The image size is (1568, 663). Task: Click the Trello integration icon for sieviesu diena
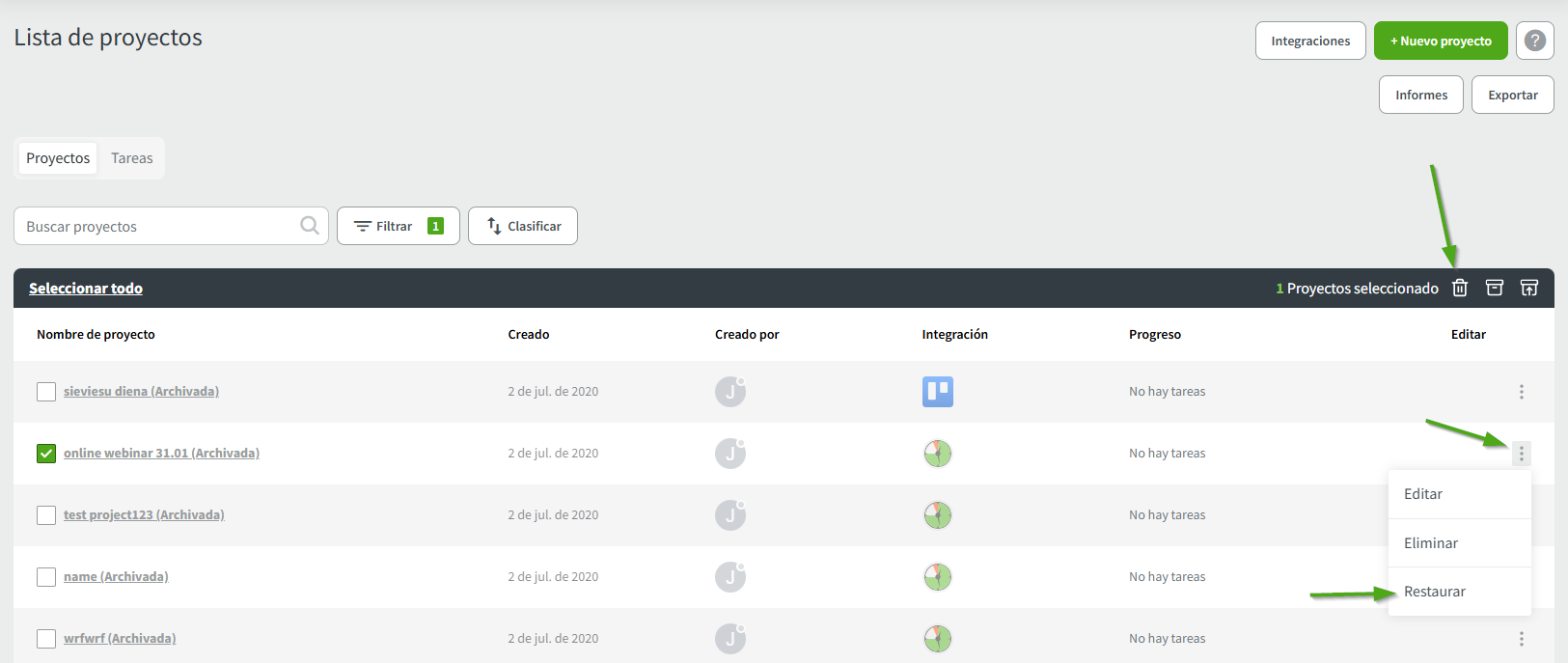click(937, 391)
